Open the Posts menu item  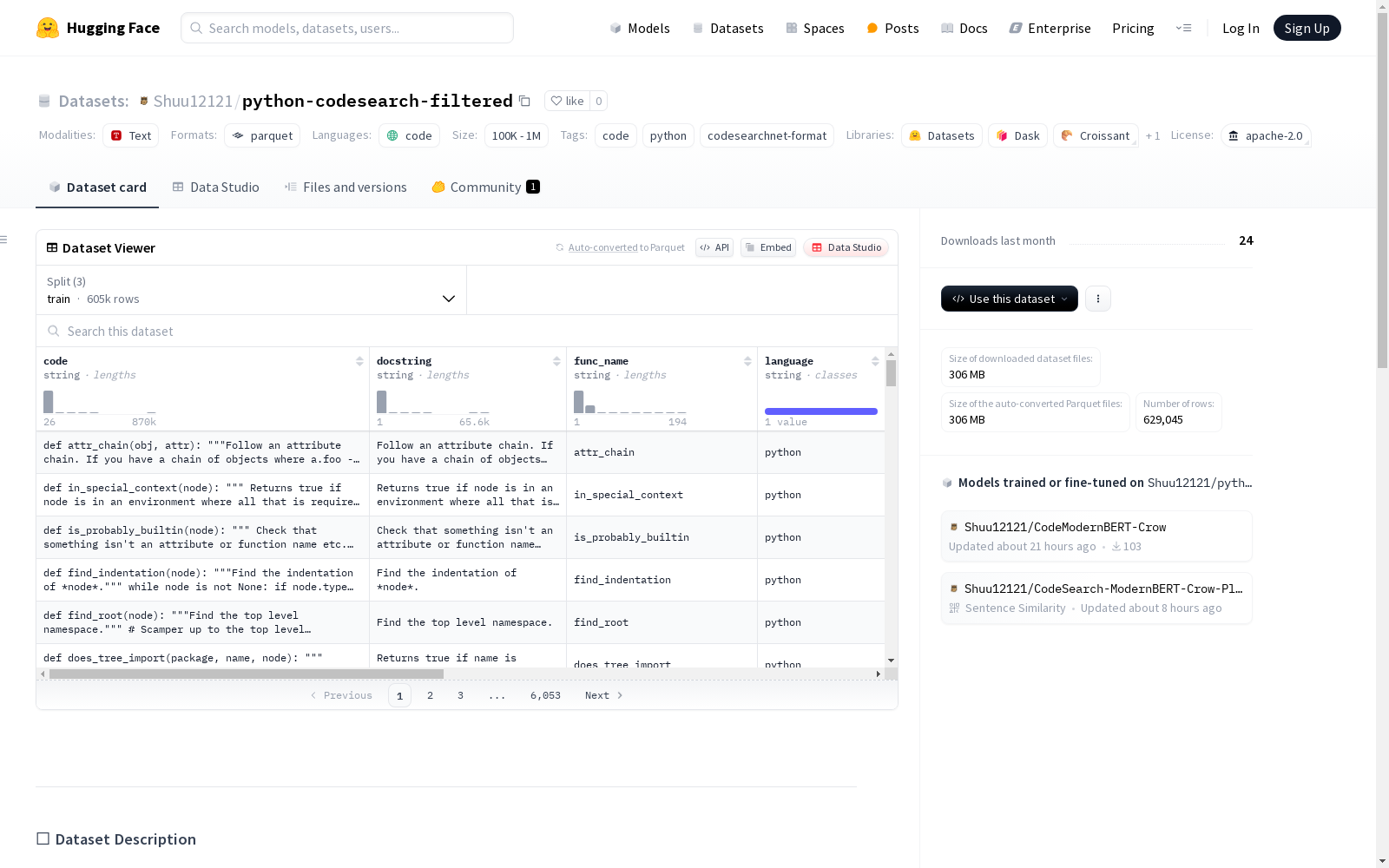click(x=892, y=28)
